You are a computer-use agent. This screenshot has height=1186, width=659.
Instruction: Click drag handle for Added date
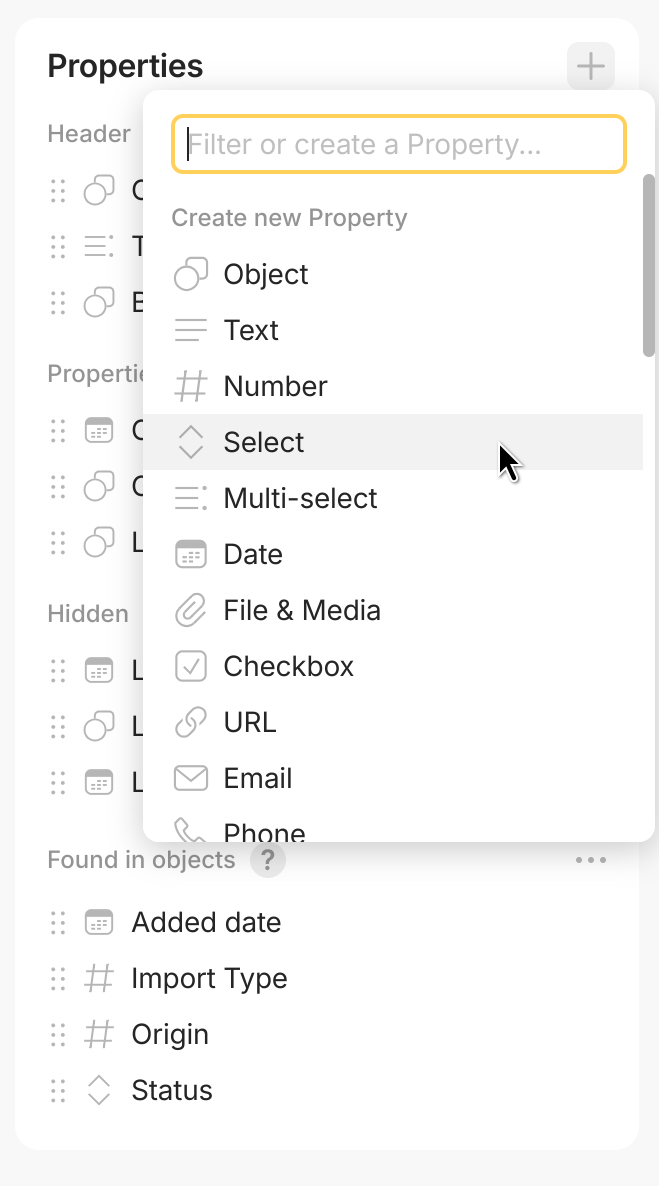click(x=58, y=922)
